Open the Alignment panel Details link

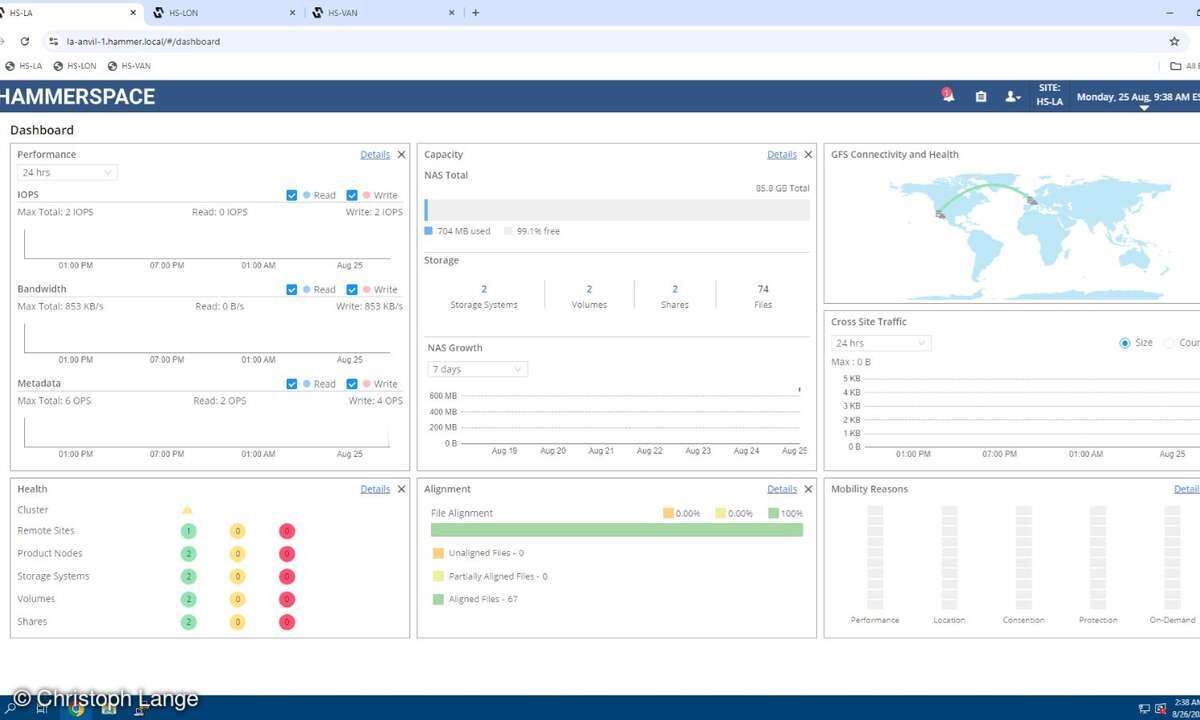coord(782,489)
